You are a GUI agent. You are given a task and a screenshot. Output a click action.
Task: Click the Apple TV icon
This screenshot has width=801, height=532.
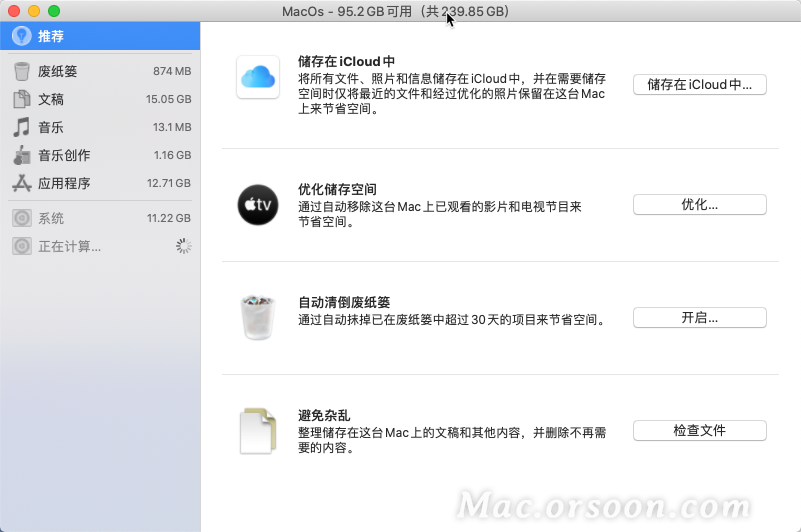pos(258,205)
